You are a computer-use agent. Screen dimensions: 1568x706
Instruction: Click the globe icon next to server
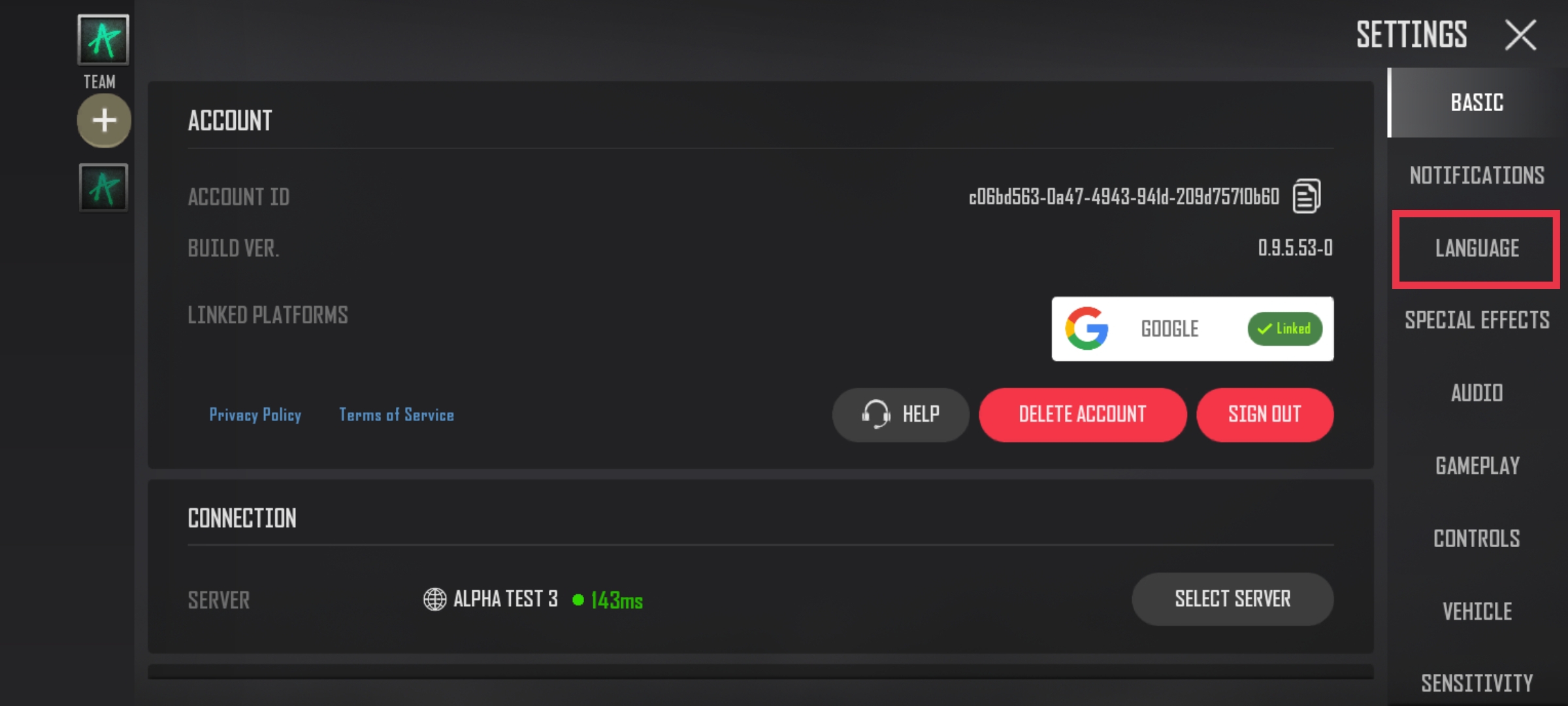point(433,599)
